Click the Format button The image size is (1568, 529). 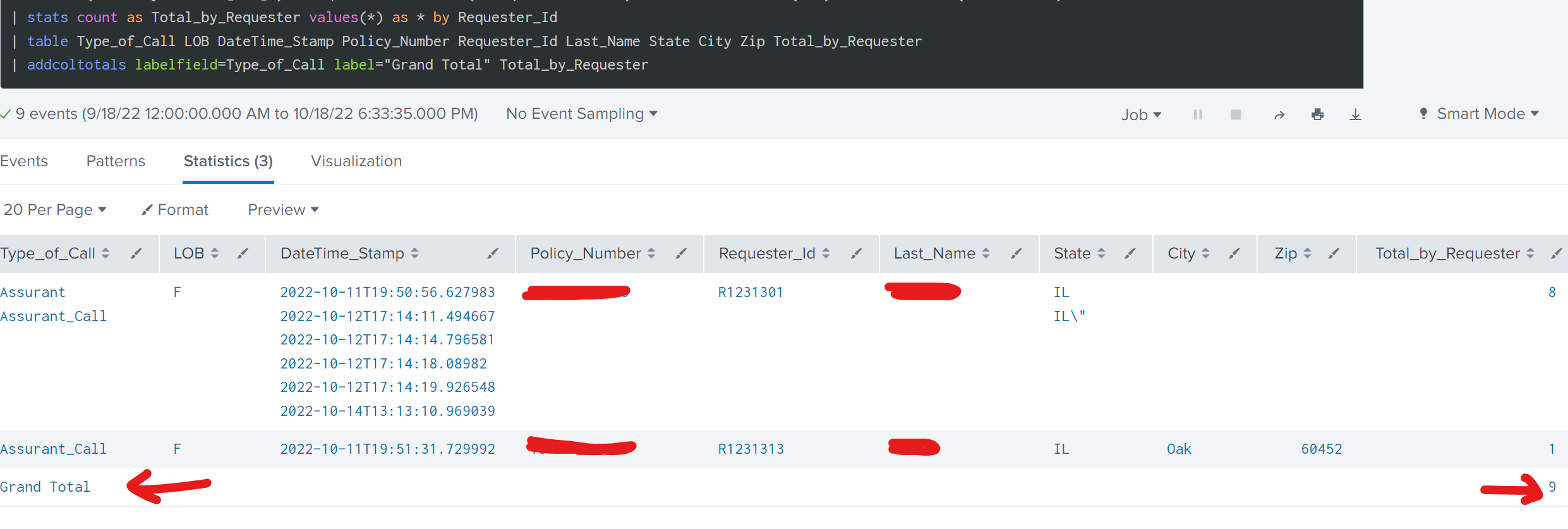[x=175, y=210]
